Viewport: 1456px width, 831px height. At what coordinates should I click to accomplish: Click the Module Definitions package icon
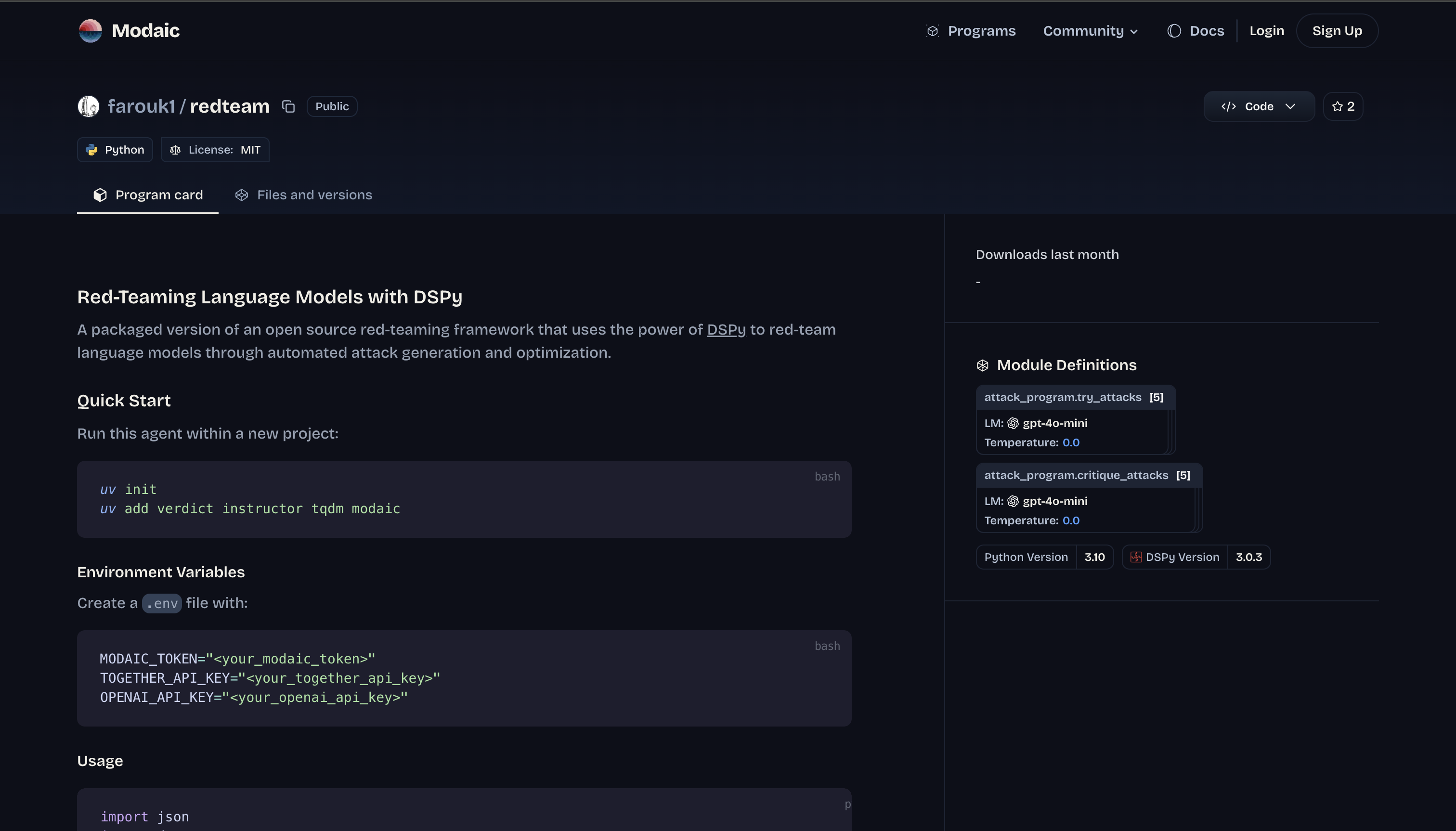tap(983, 364)
